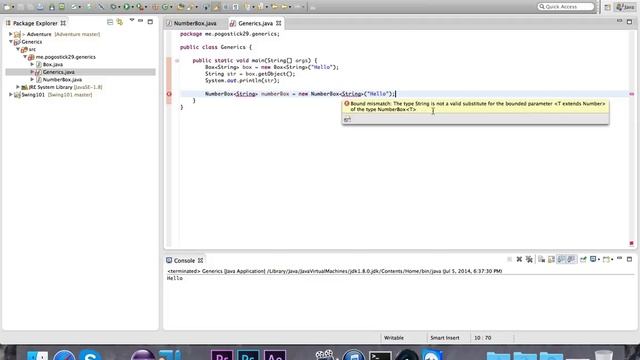Toggle Show Console on standard out change
640x360 pixels.
[562, 259]
